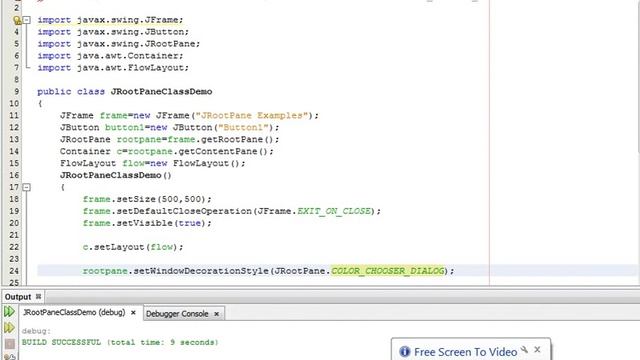Click the lightbulb hint icon beside the JFrame import
Viewport: 640px width, 360px height.
(x=17, y=20)
